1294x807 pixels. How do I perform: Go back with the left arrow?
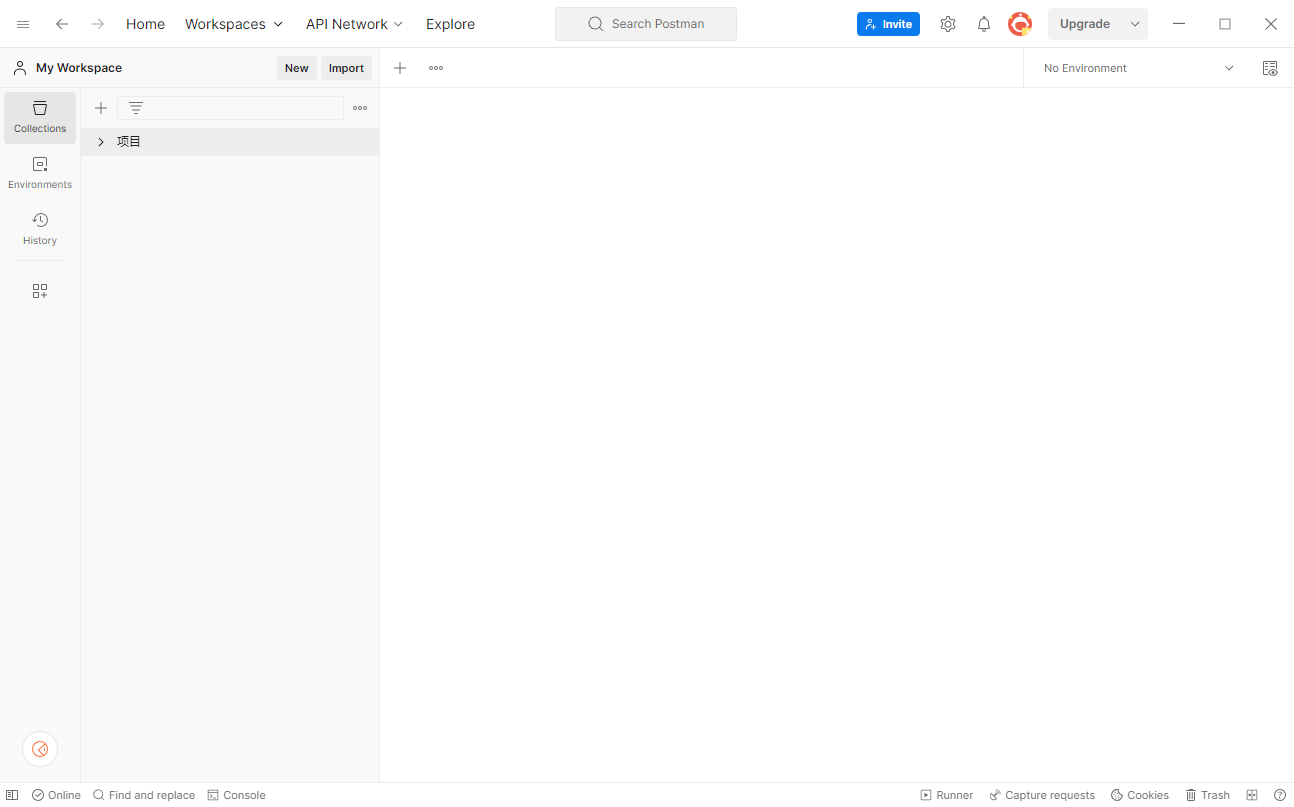pyautogui.click(x=62, y=24)
